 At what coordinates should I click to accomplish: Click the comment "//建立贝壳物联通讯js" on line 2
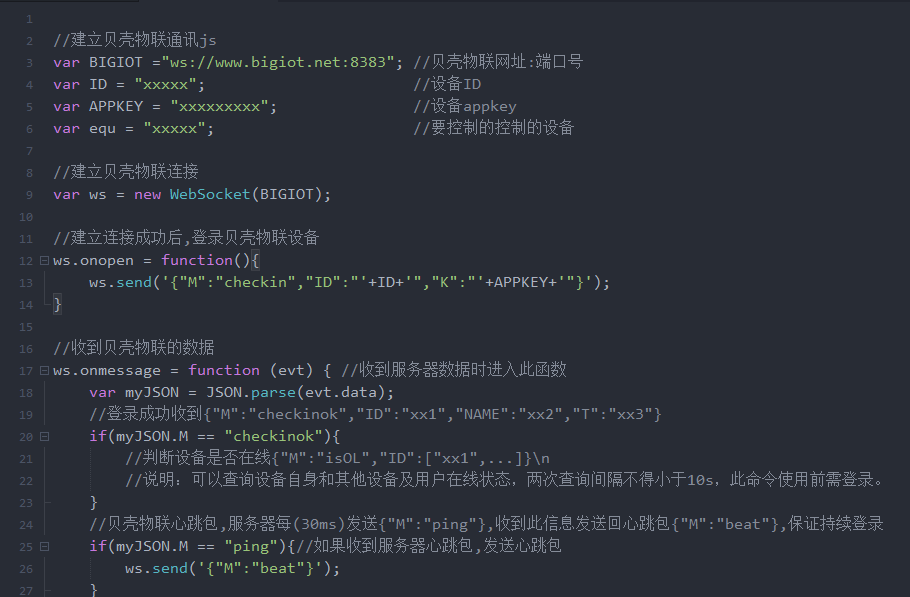(135, 40)
